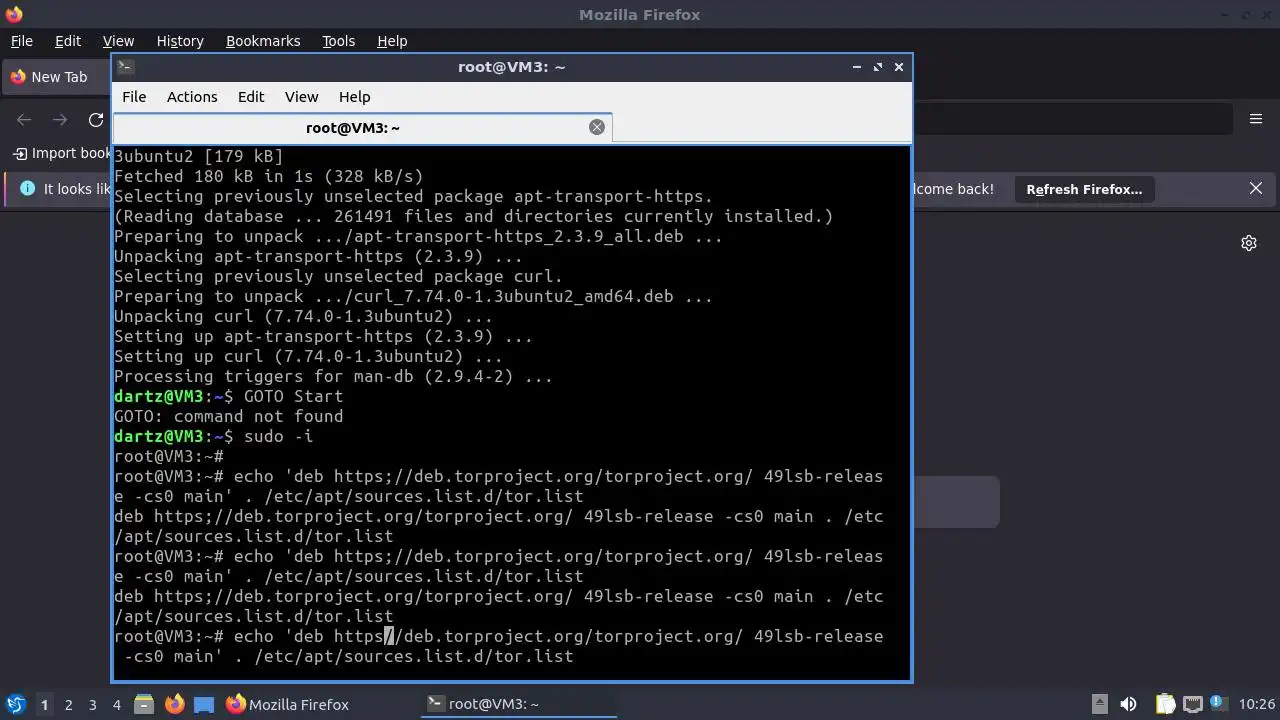Image resolution: width=1280 pixels, height=720 pixels.
Task: Click the 10:26 clock
Action: pos(1257,705)
